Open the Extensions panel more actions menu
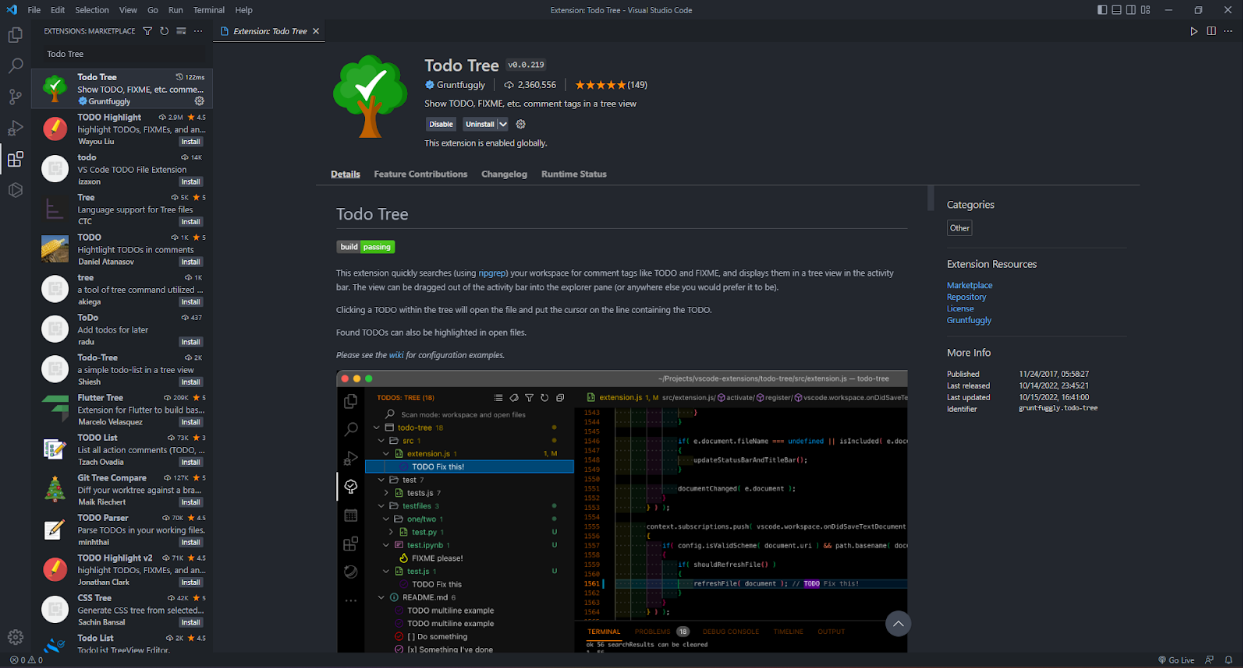This screenshot has width=1243, height=668. pyautogui.click(x=197, y=31)
